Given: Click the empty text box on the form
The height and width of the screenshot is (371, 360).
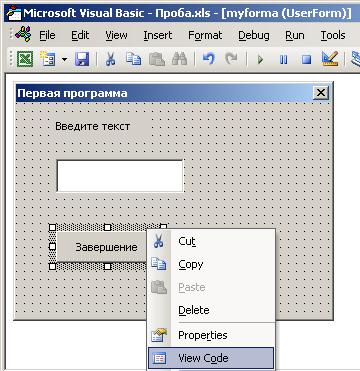Looking at the screenshot, I should tap(120, 176).
